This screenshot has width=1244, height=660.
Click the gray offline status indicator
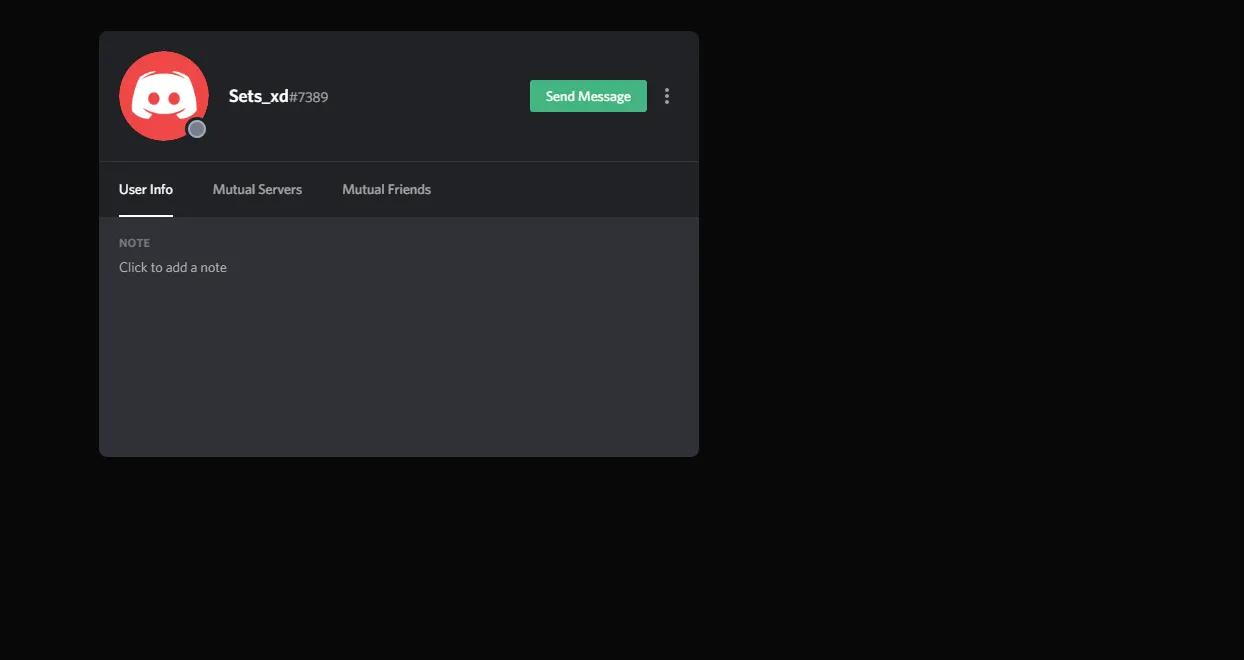click(x=197, y=129)
